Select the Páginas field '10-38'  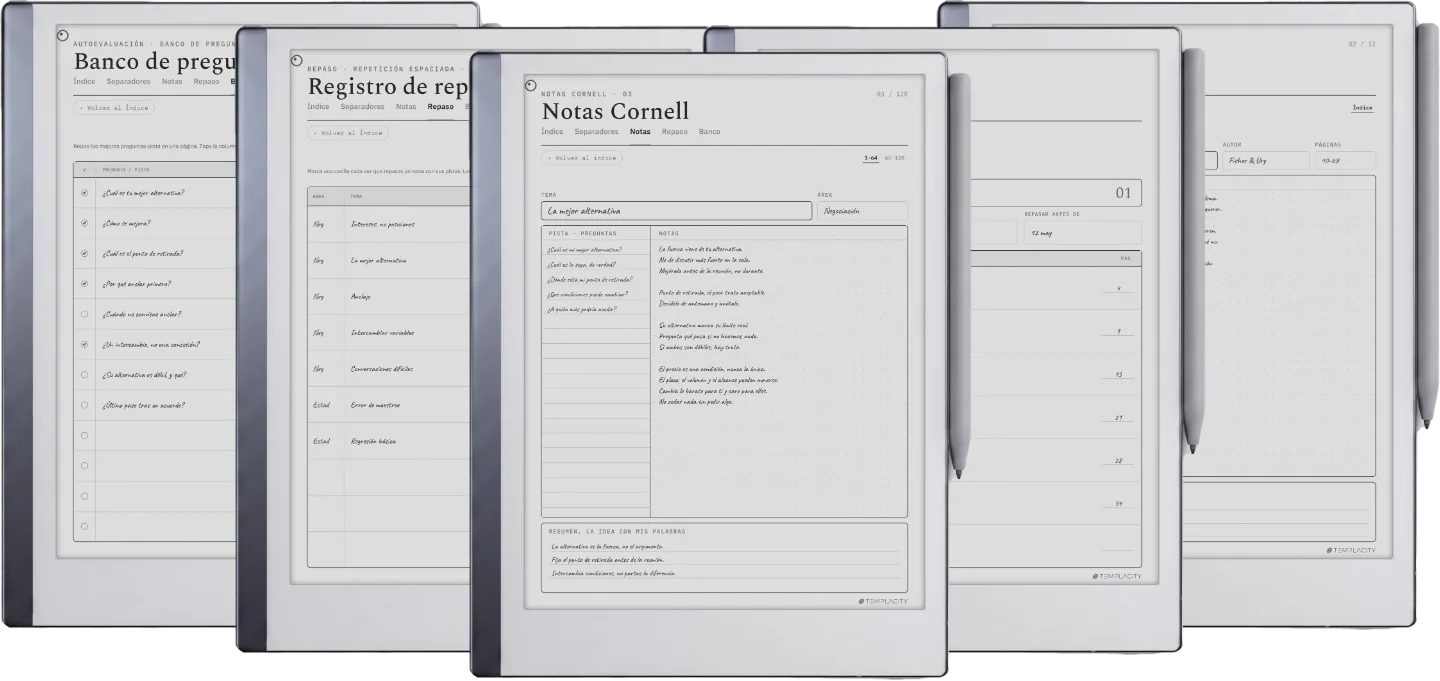pyautogui.click(x=1344, y=160)
